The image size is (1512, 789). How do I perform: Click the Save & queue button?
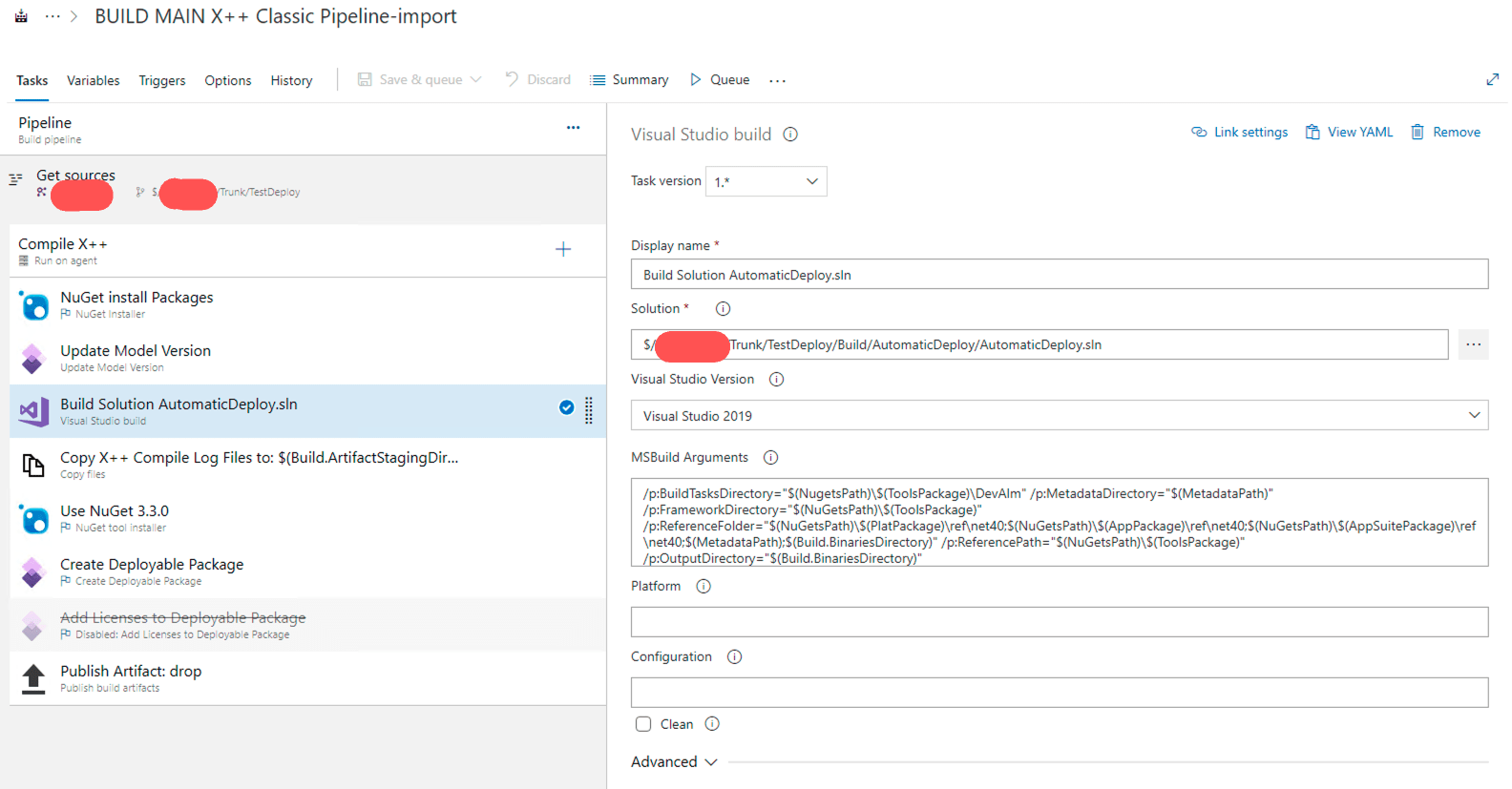419,79
